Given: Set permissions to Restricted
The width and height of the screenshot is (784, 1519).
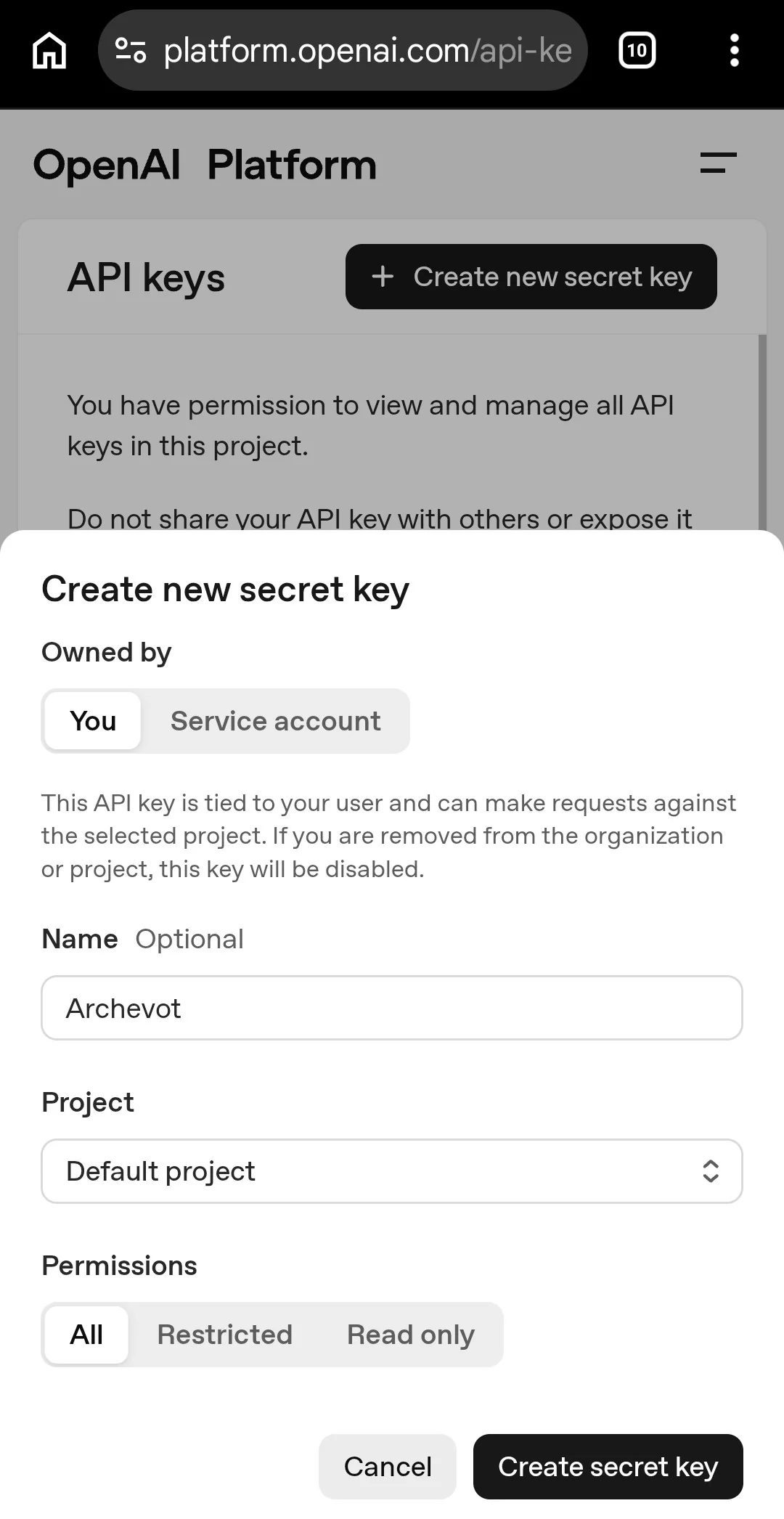Looking at the screenshot, I should coord(225,1334).
